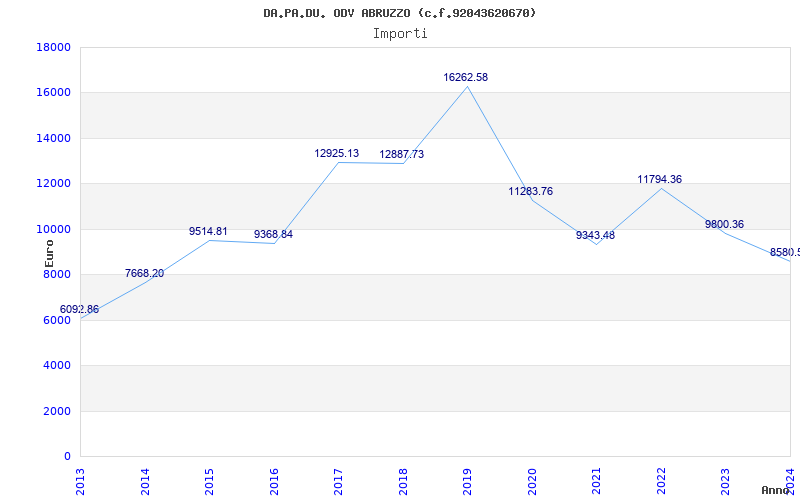Screen dimensions: 800x500
Task: Click the x-axis year 2015
Action: [209, 482]
